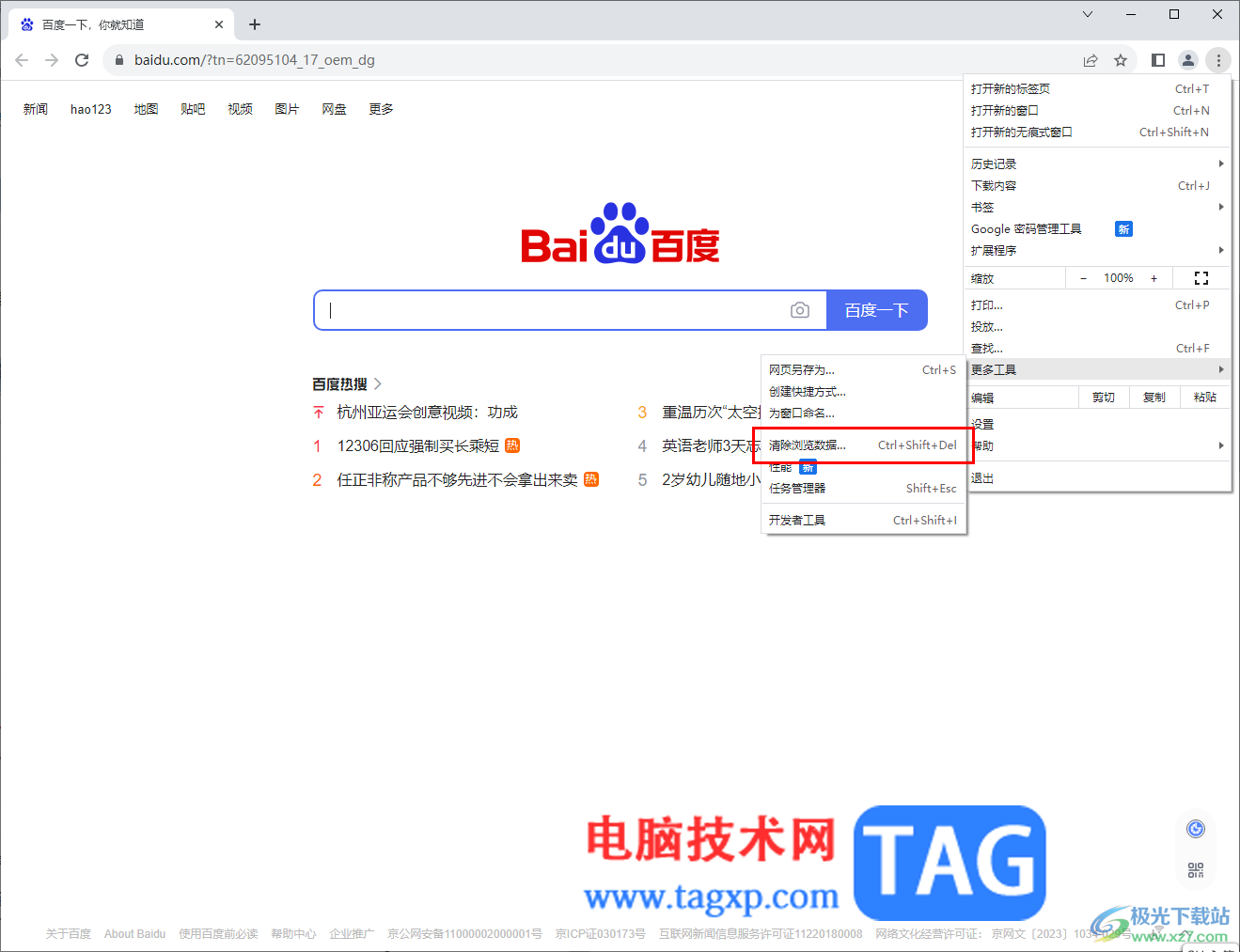Click the address bar URL
The image size is (1240, 952).
click(x=255, y=60)
